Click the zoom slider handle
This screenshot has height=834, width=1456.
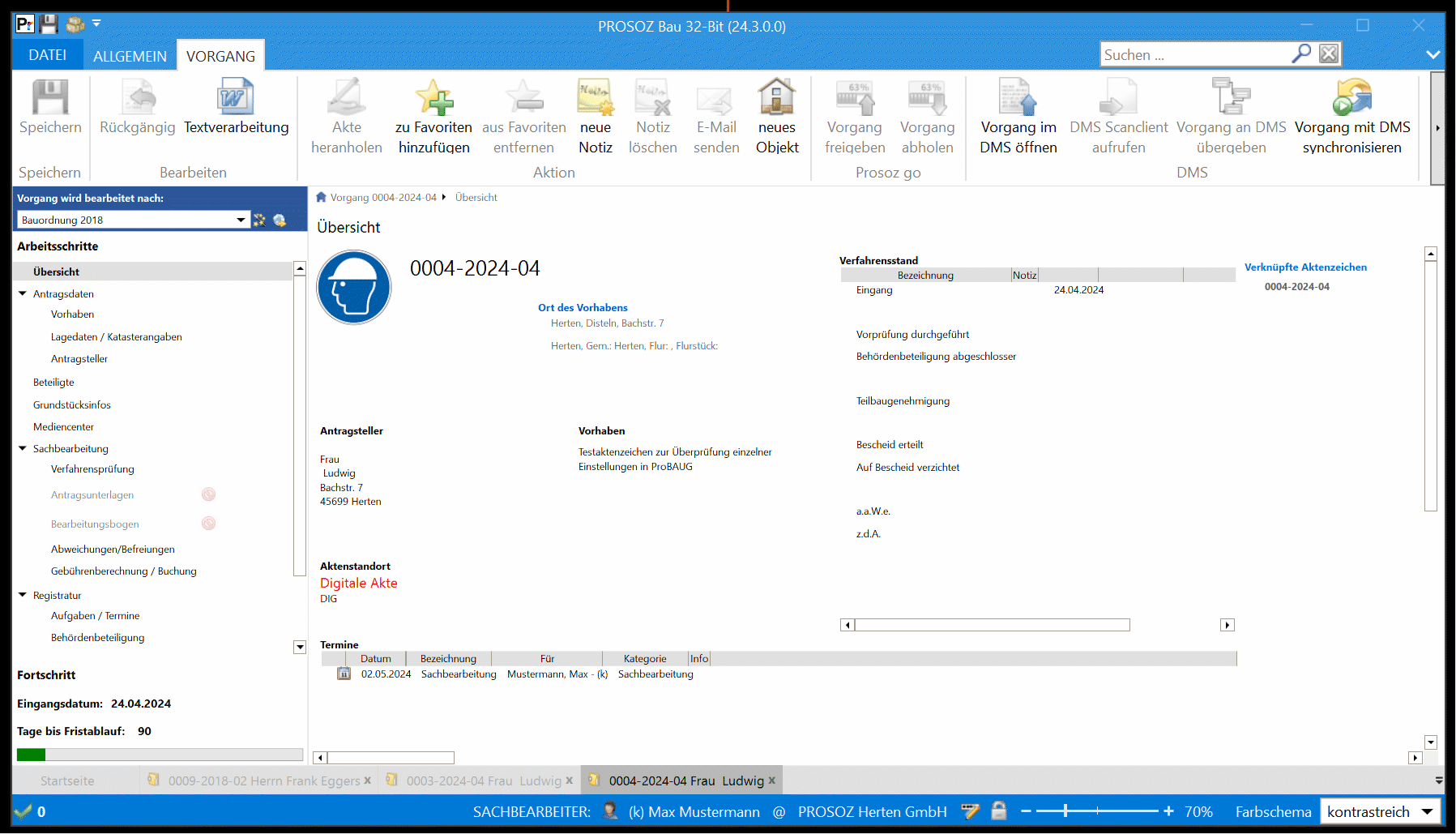(1065, 811)
